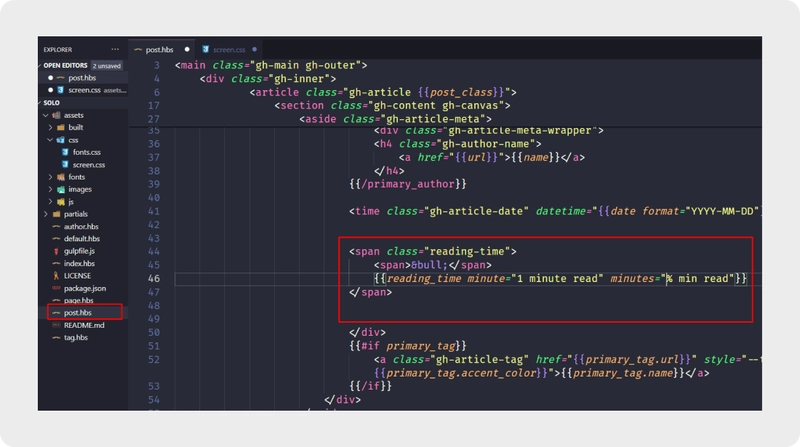
Task: Switch to the post.hbs editor tab
Action: click(159, 49)
